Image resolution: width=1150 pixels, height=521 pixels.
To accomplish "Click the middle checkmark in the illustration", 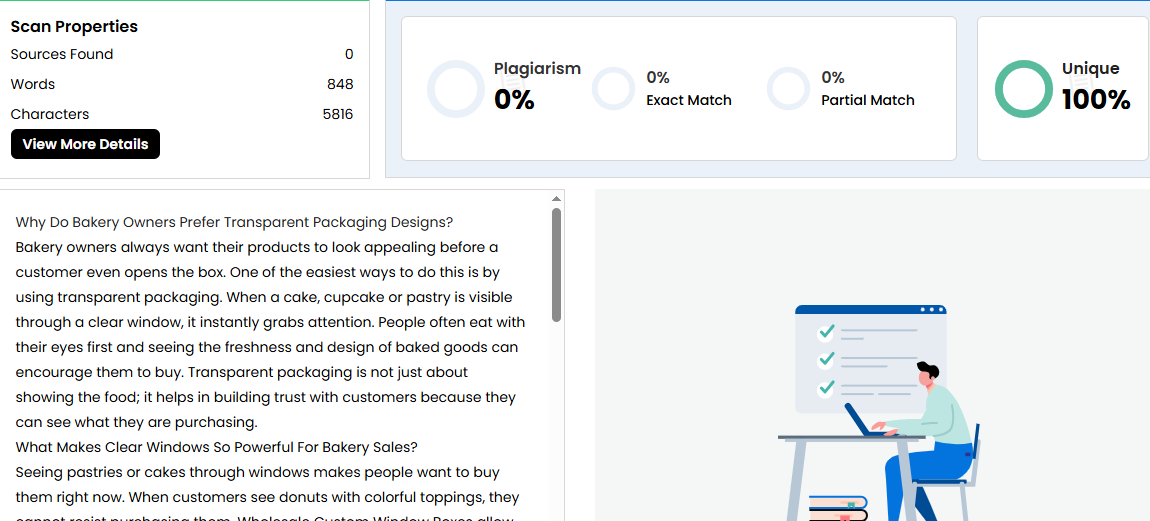I will pyautogui.click(x=826, y=358).
